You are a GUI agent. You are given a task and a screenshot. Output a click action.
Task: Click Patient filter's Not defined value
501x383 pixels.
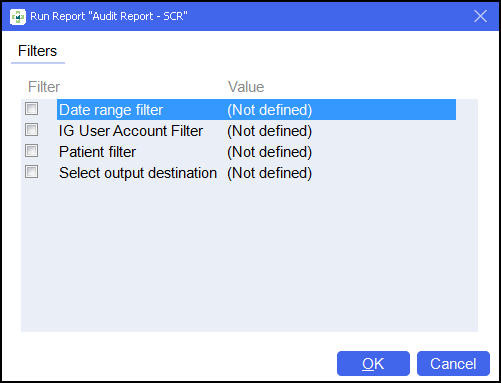tap(270, 152)
